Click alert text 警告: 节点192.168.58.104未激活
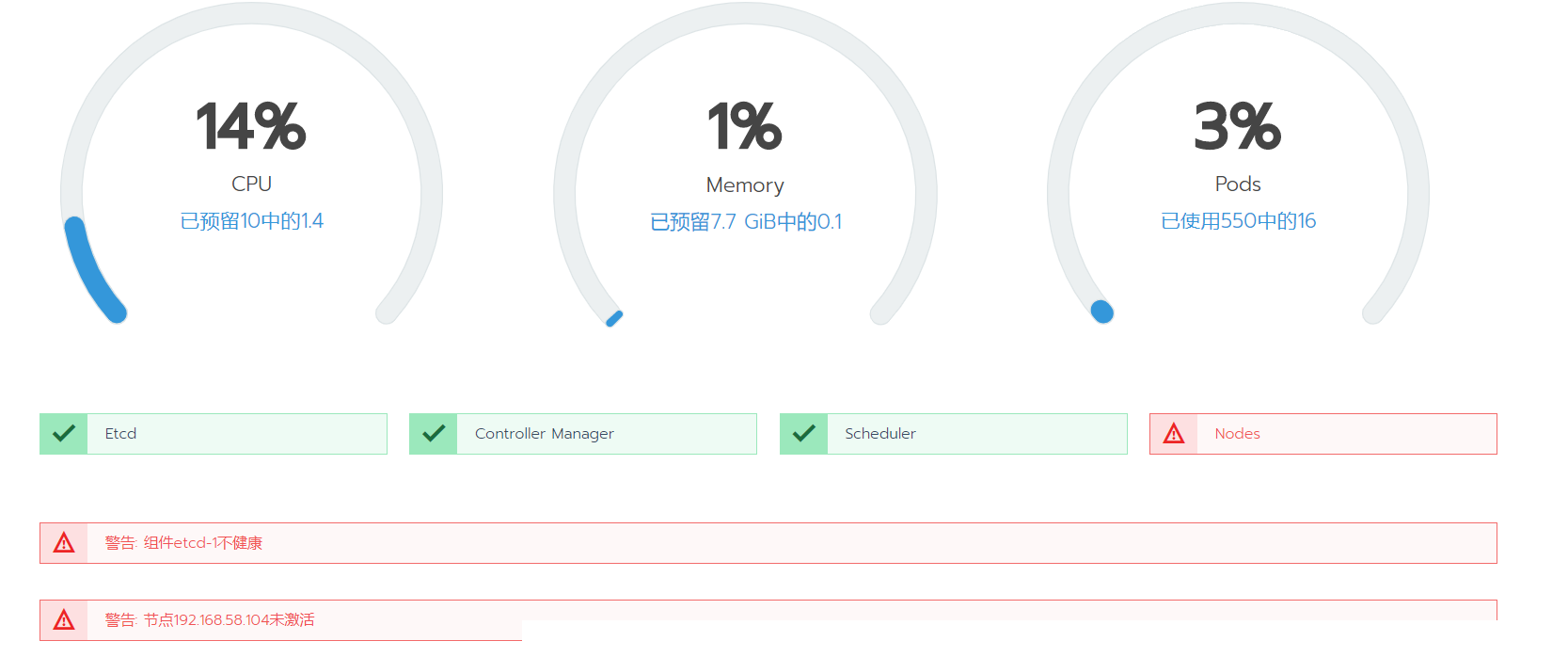This screenshot has width=1568, height=657. [x=210, y=620]
